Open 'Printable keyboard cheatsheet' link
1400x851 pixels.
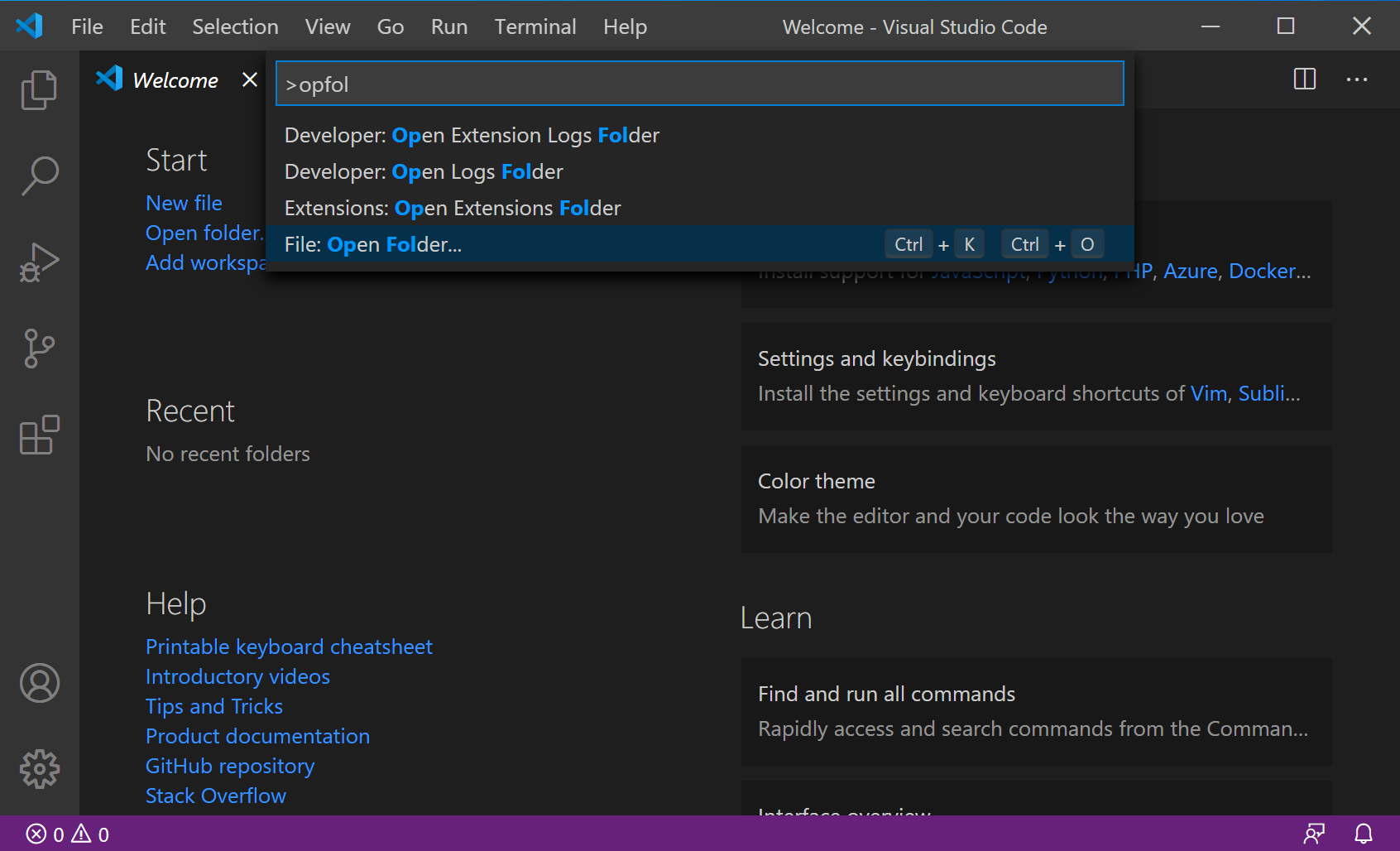(x=289, y=647)
